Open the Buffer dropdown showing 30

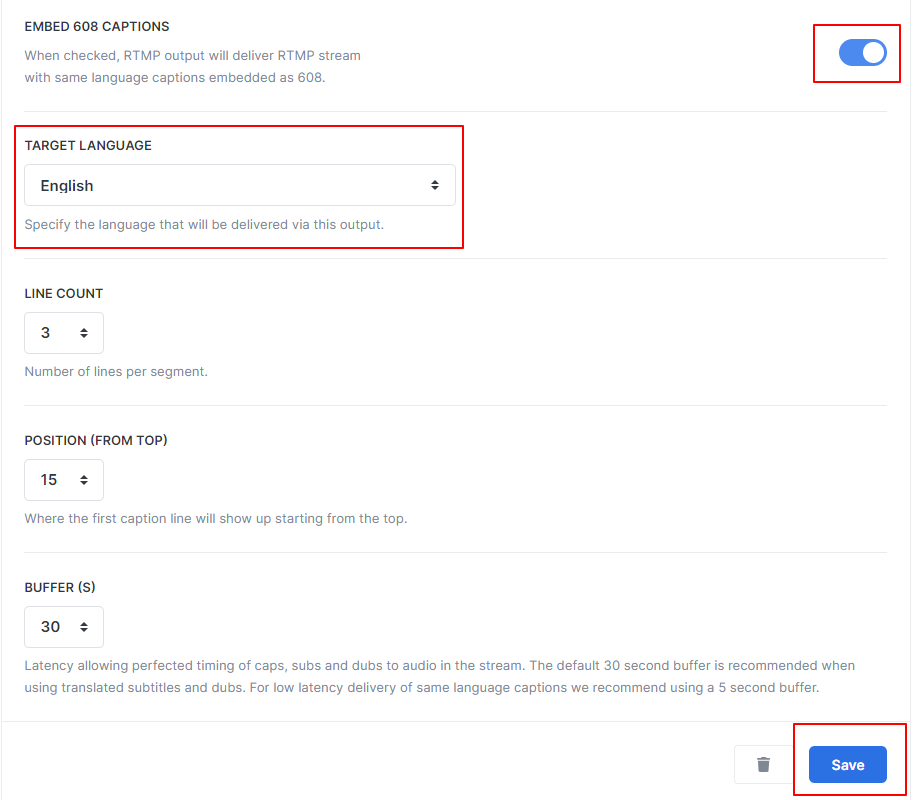(x=64, y=627)
